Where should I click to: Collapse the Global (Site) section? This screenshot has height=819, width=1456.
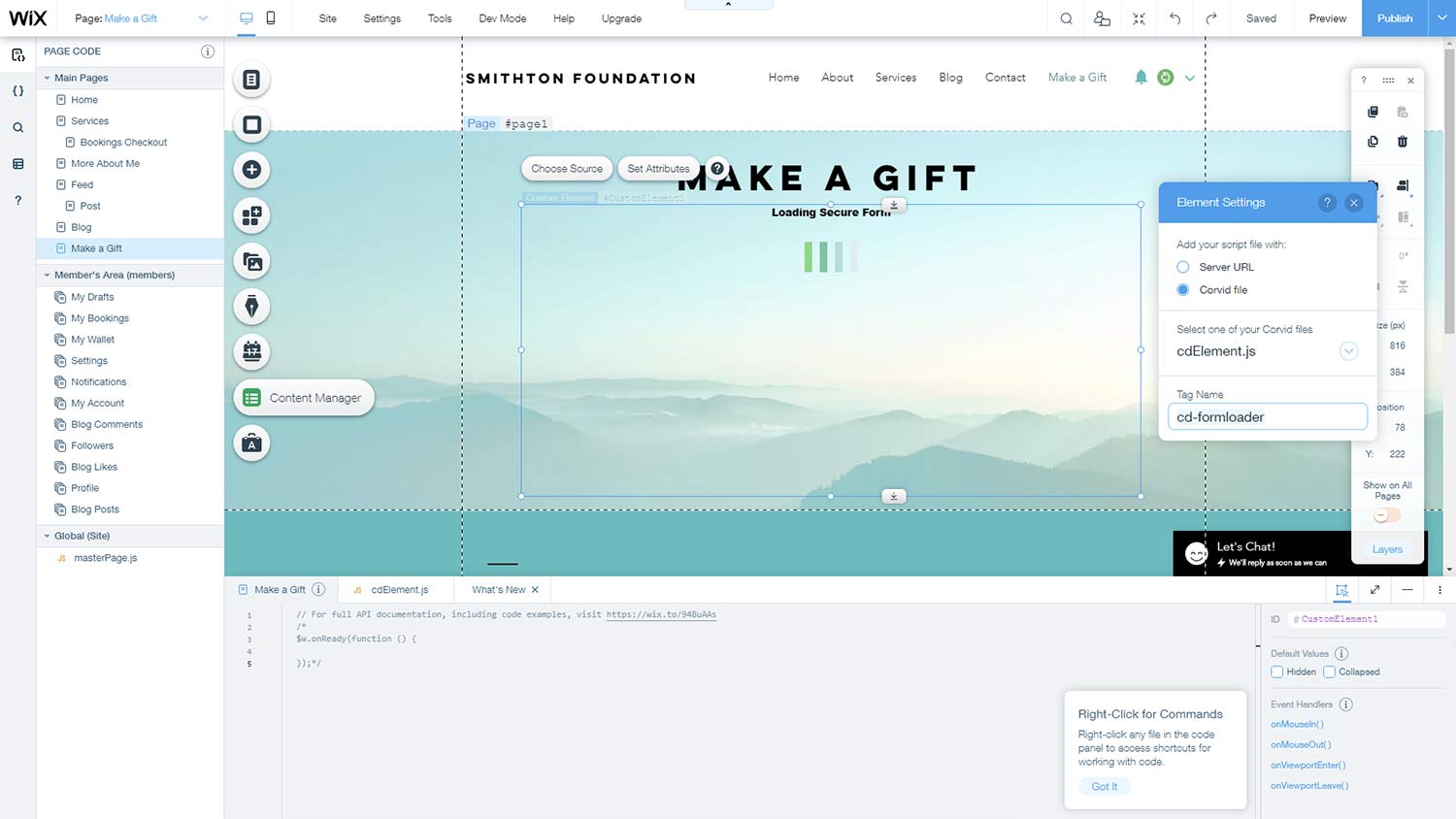47,536
